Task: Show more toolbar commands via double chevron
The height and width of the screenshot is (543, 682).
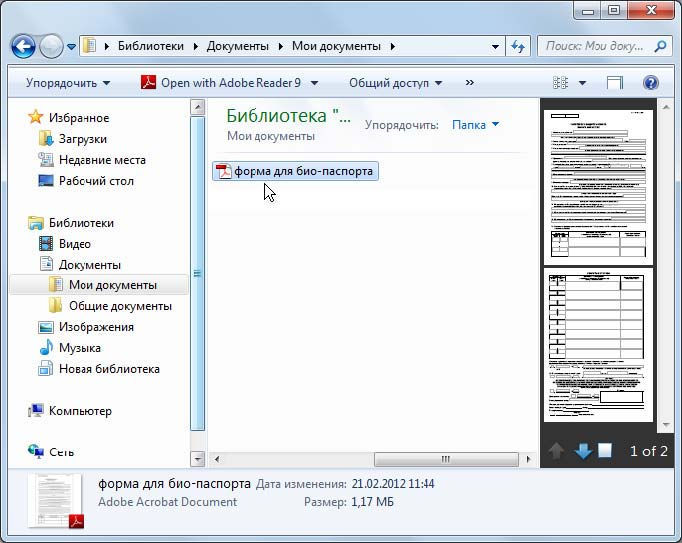Action: (x=470, y=83)
